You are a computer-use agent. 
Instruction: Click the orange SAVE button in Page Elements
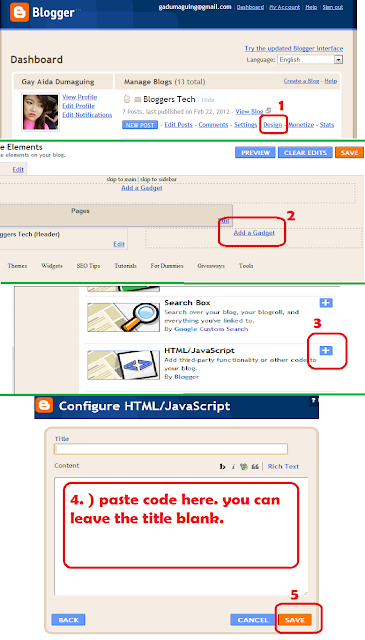[349, 152]
